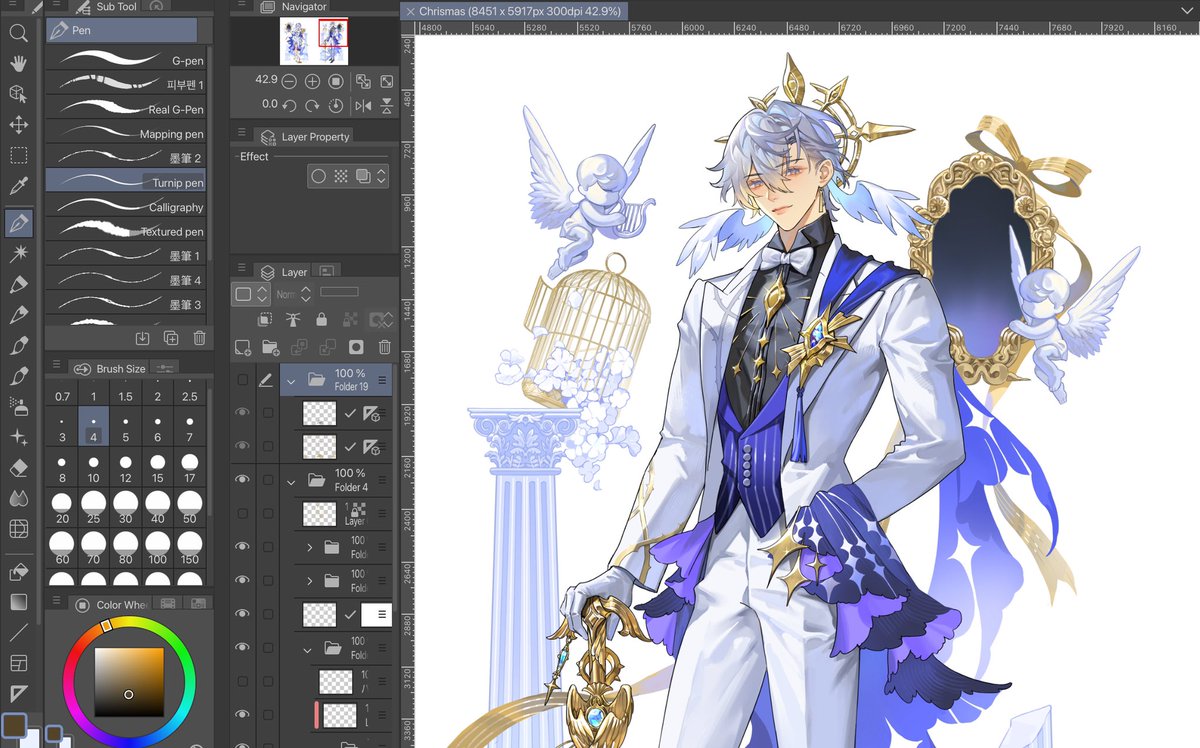Toggle visibility of first layer under Folder 19
This screenshot has height=748, width=1200.
(x=242, y=412)
